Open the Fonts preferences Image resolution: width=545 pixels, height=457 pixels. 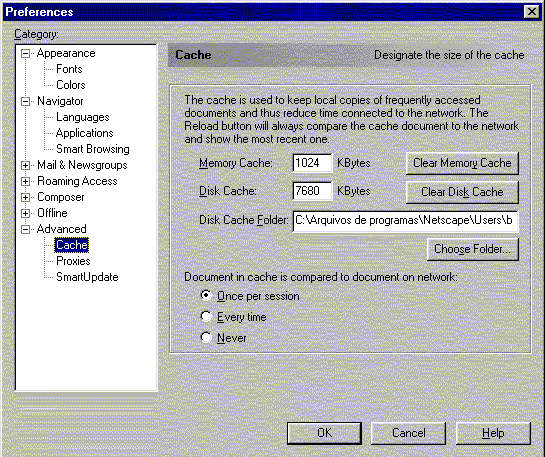point(69,69)
